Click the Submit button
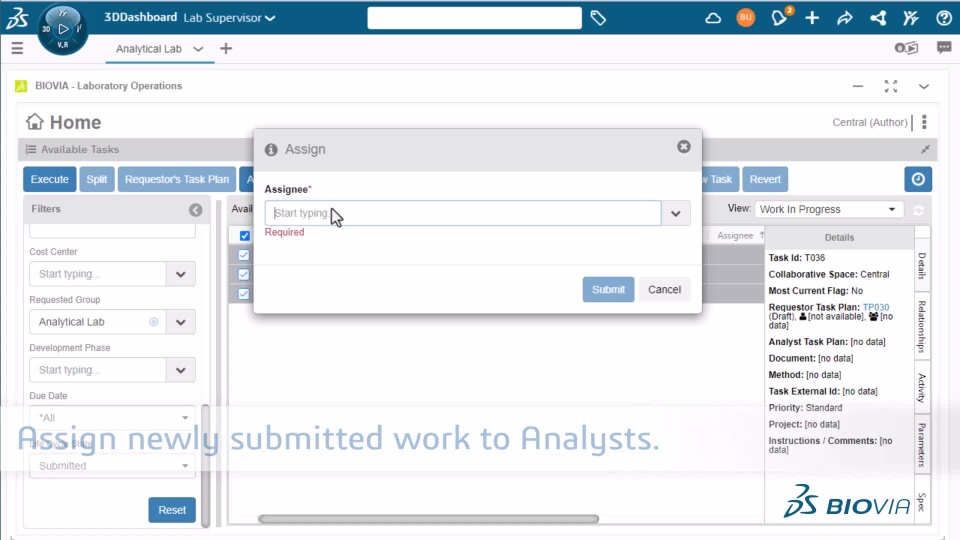Screen dimensions: 960x540 click(x=608, y=290)
